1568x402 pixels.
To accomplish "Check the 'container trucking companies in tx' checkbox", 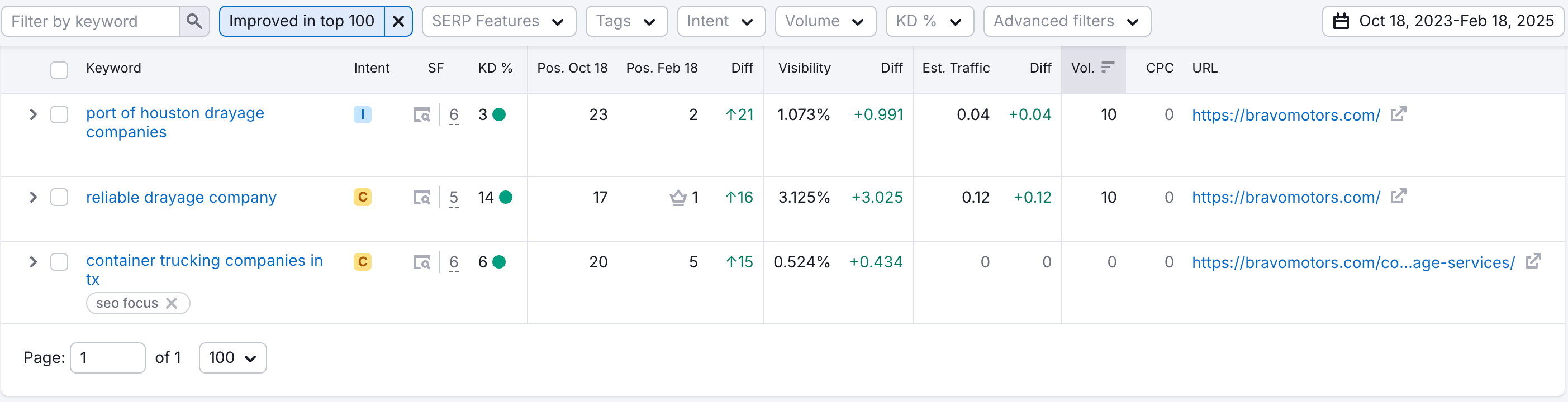I will pyautogui.click(x=59, y=261).
